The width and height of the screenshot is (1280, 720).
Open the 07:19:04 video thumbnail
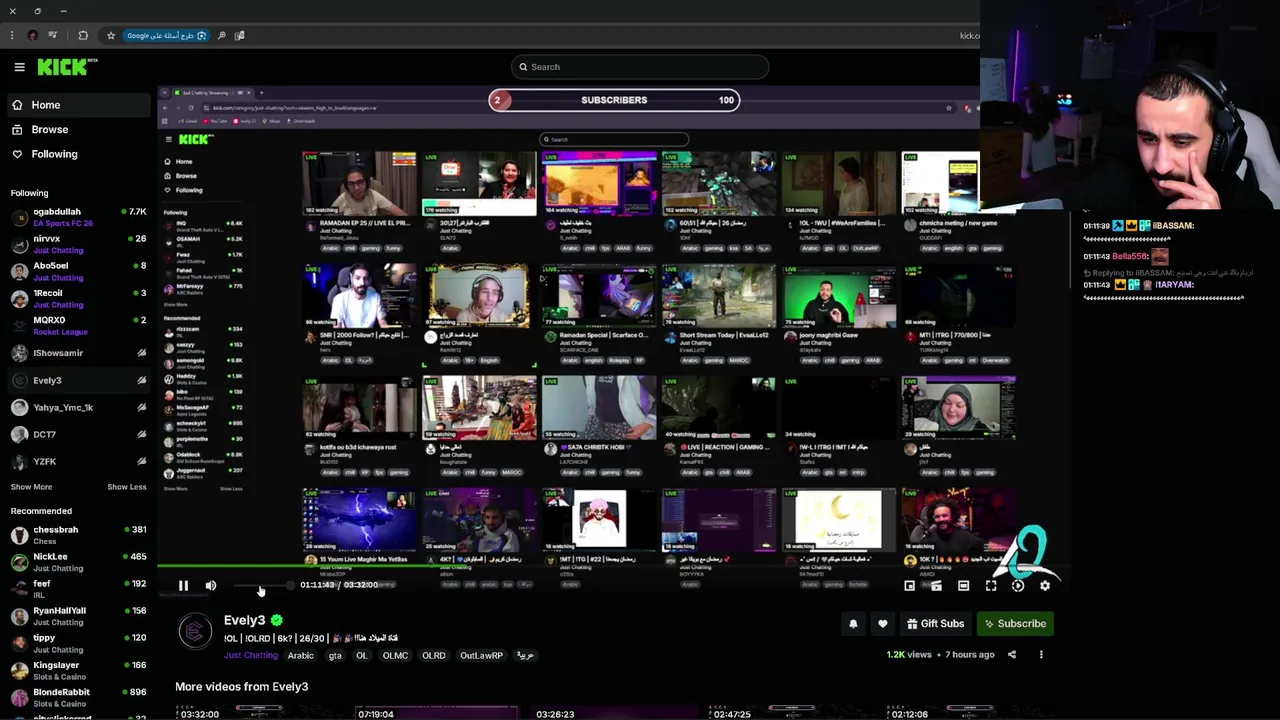(x=438, y=713)
